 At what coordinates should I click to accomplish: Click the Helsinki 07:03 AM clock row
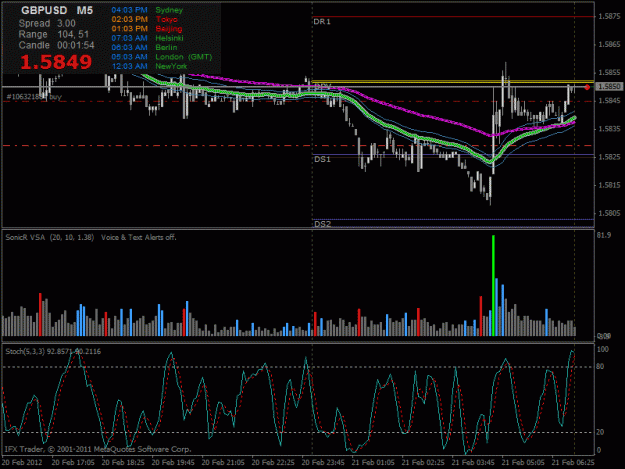coord(147,38)
